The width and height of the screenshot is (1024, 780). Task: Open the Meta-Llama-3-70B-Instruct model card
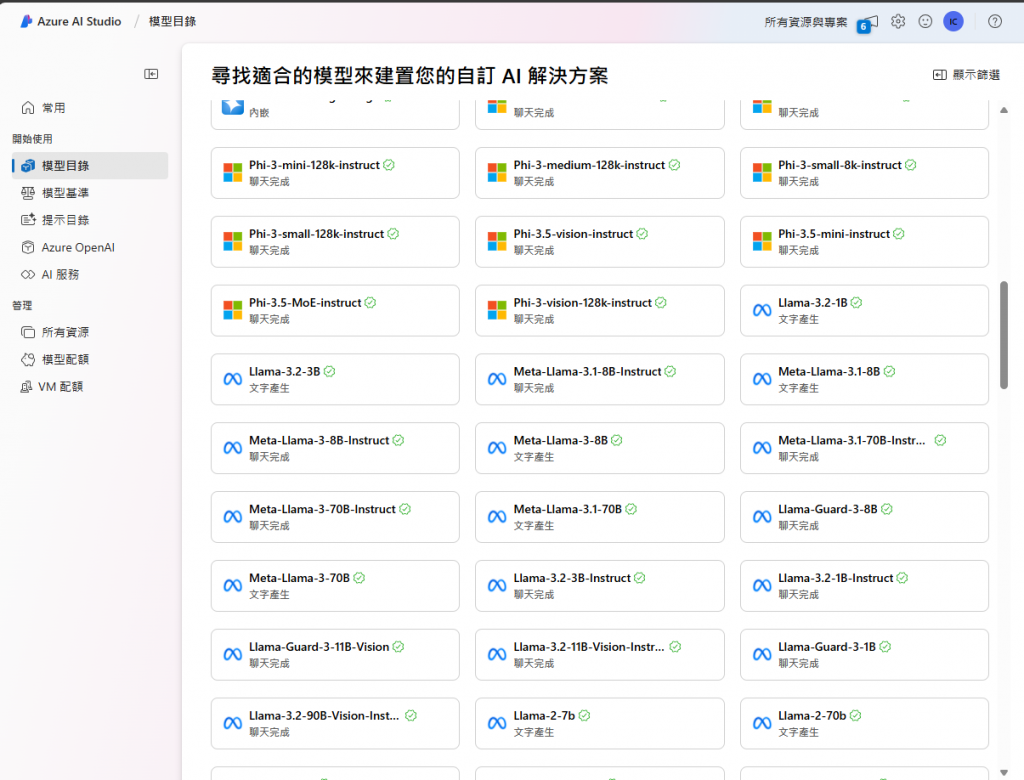click(x=335, y=517)
